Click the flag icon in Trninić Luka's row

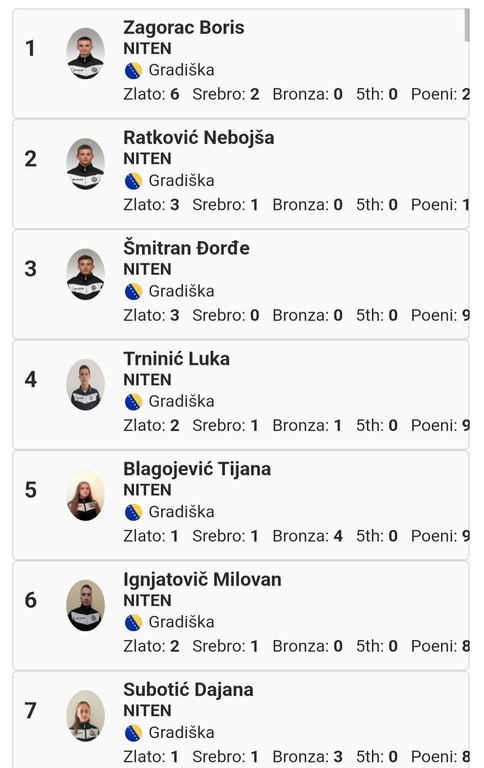(x=133, y=402)
